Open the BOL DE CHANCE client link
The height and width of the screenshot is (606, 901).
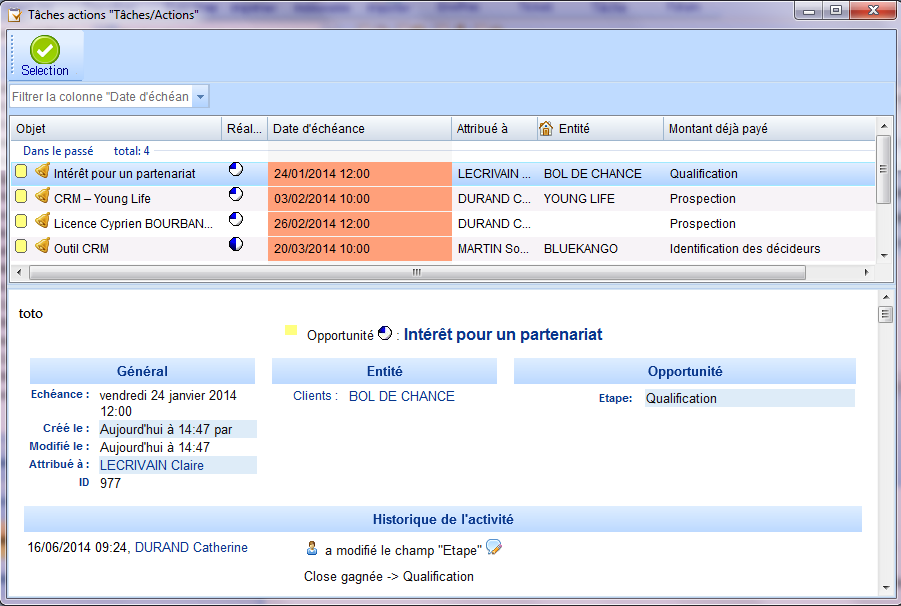tap(402, 396)
